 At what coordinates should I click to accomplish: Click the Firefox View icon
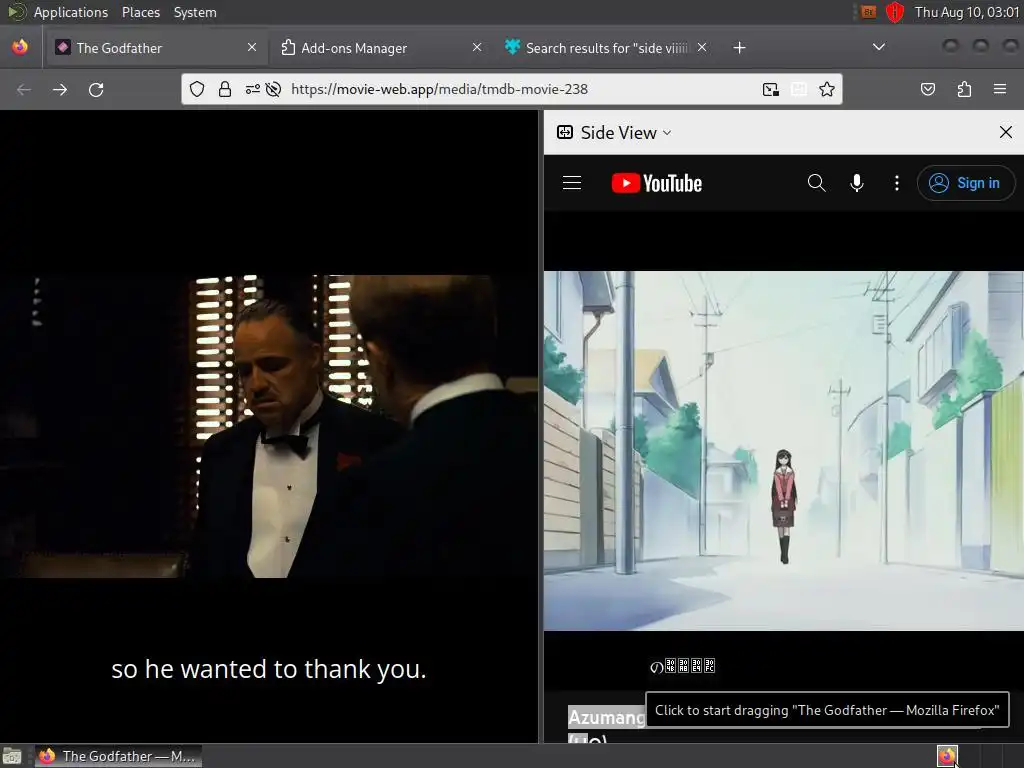[x=20, y=48]
